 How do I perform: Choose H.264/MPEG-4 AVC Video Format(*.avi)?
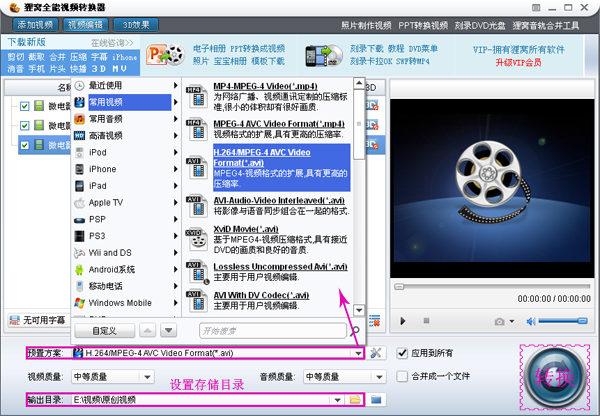coord(267,168)
